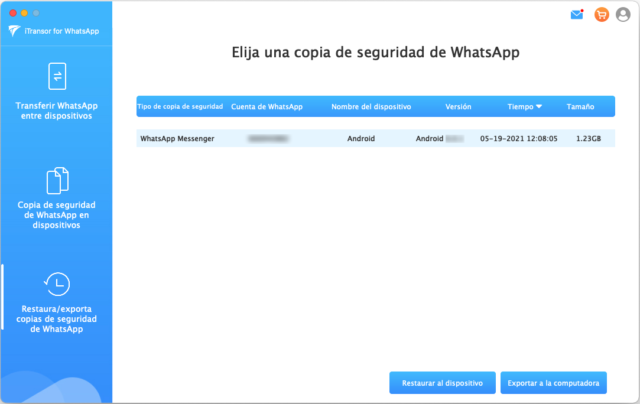
Task: Open the shopping cart icon
Action: [x=601, y=15]
